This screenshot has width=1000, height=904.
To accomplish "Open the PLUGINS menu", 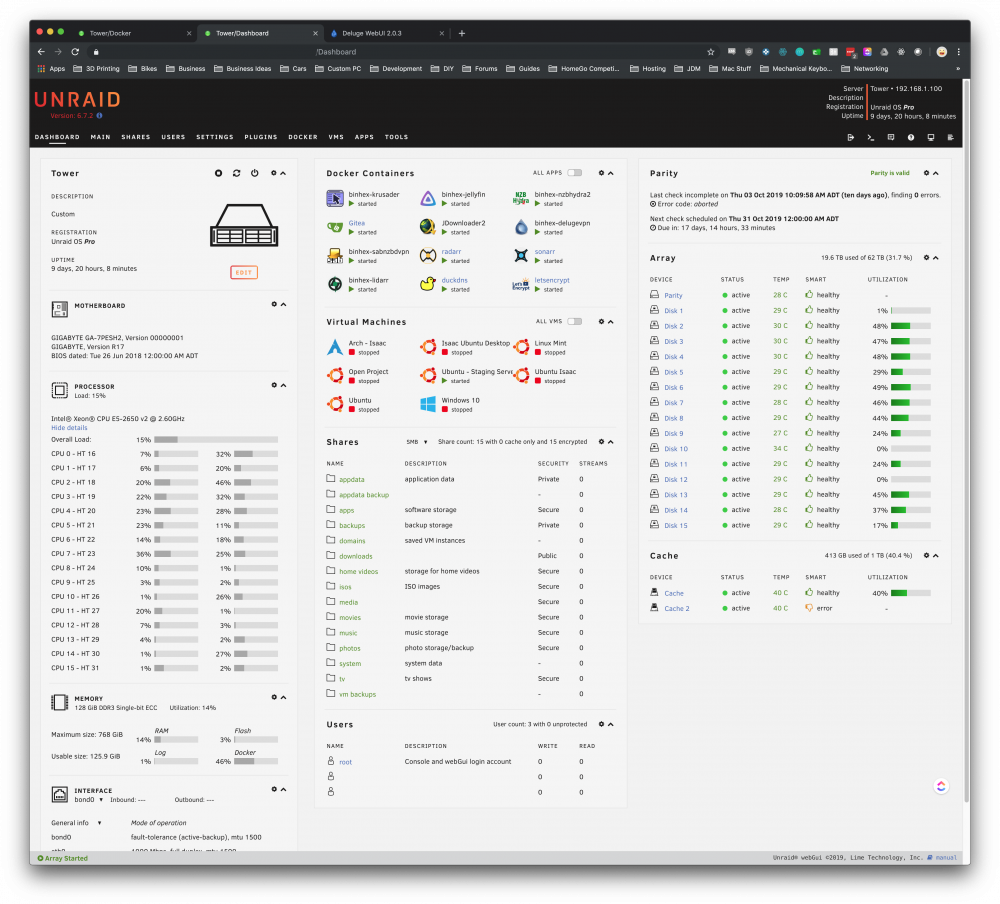I will 261,137.
